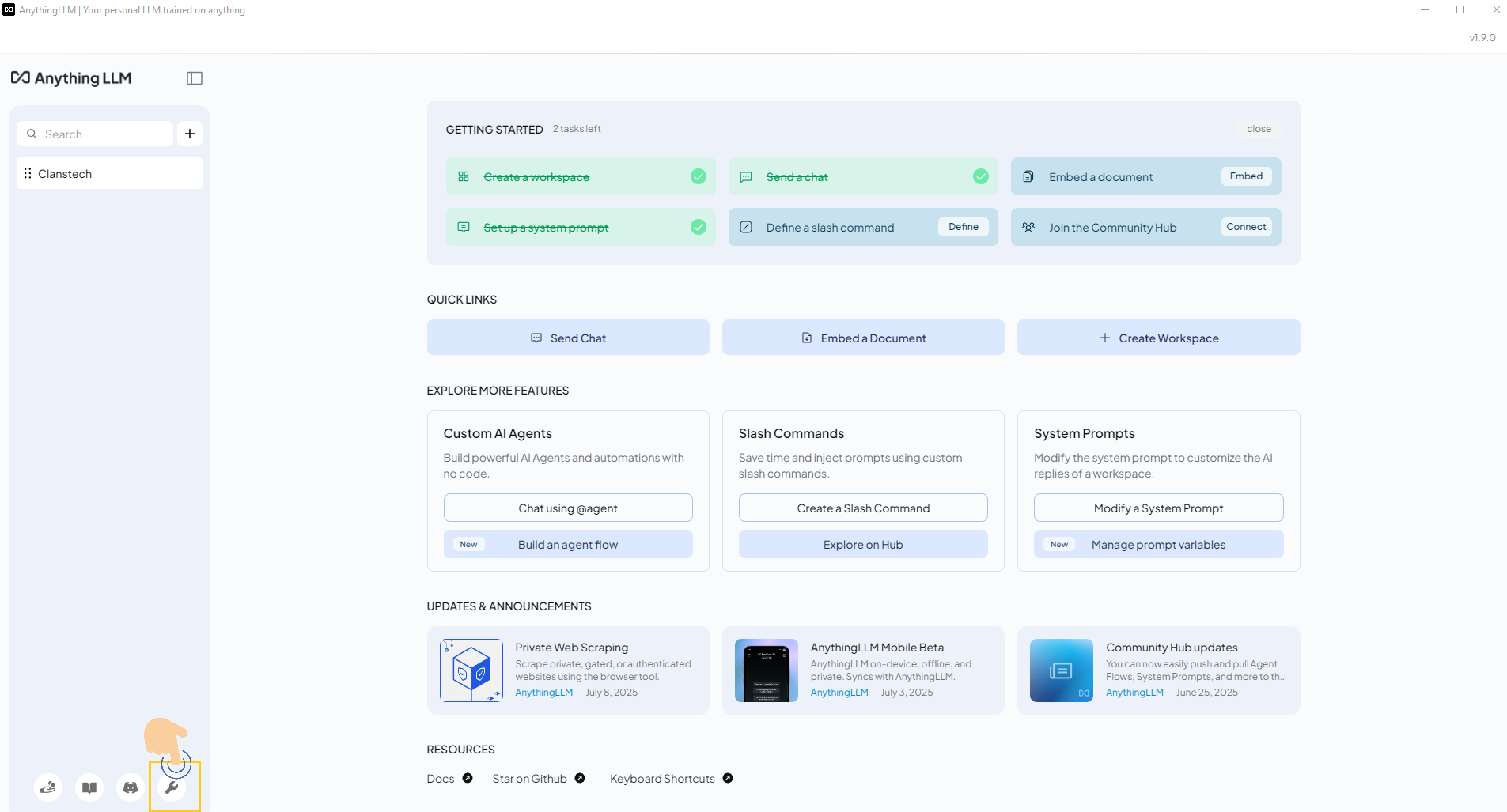The width and height of the screenshot is (1507, 812).
Task: Toggle sidebar with the panel icon
Action: [195, 78]
